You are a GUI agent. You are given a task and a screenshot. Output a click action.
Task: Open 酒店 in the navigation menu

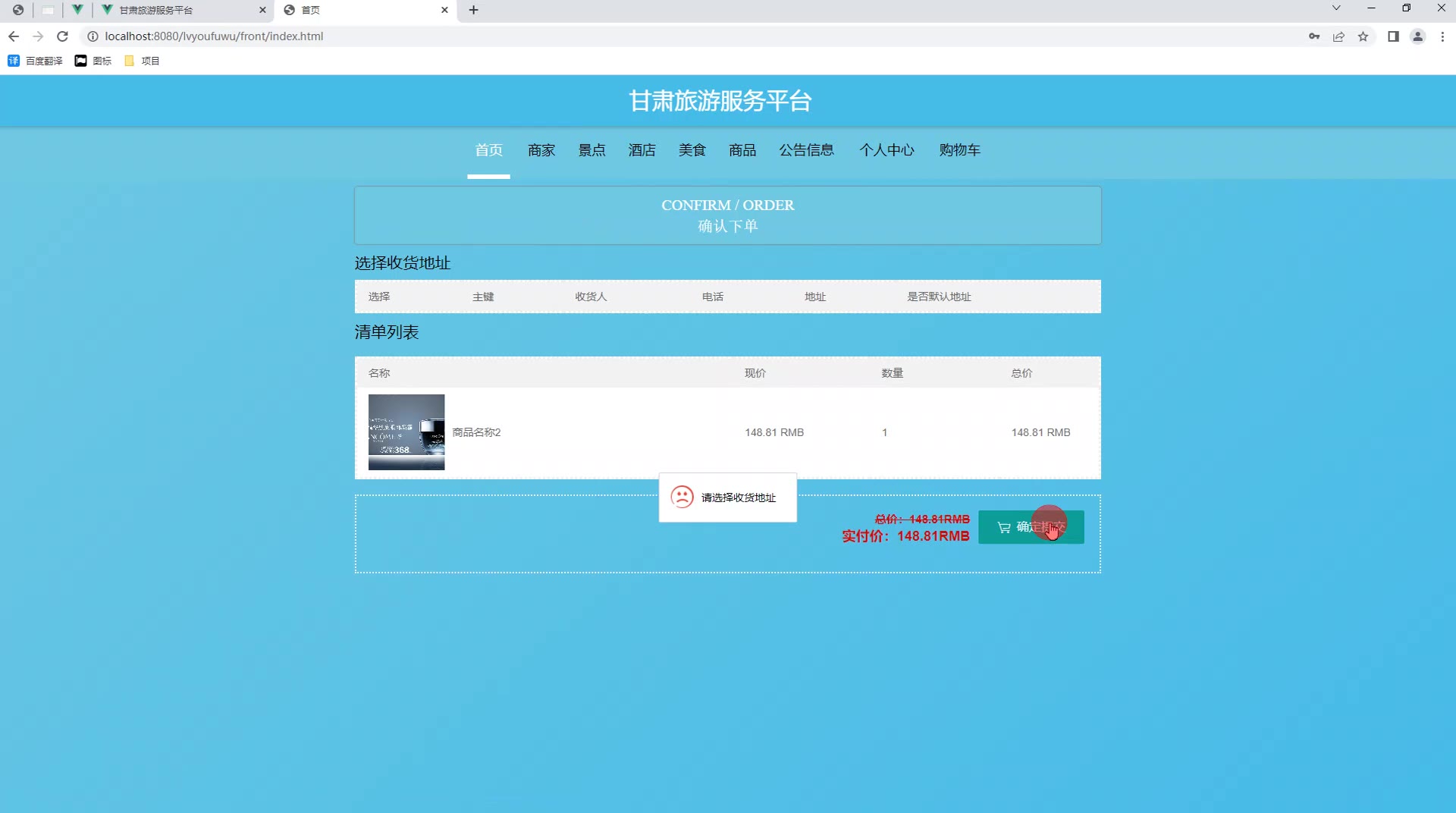pos(642,150)
